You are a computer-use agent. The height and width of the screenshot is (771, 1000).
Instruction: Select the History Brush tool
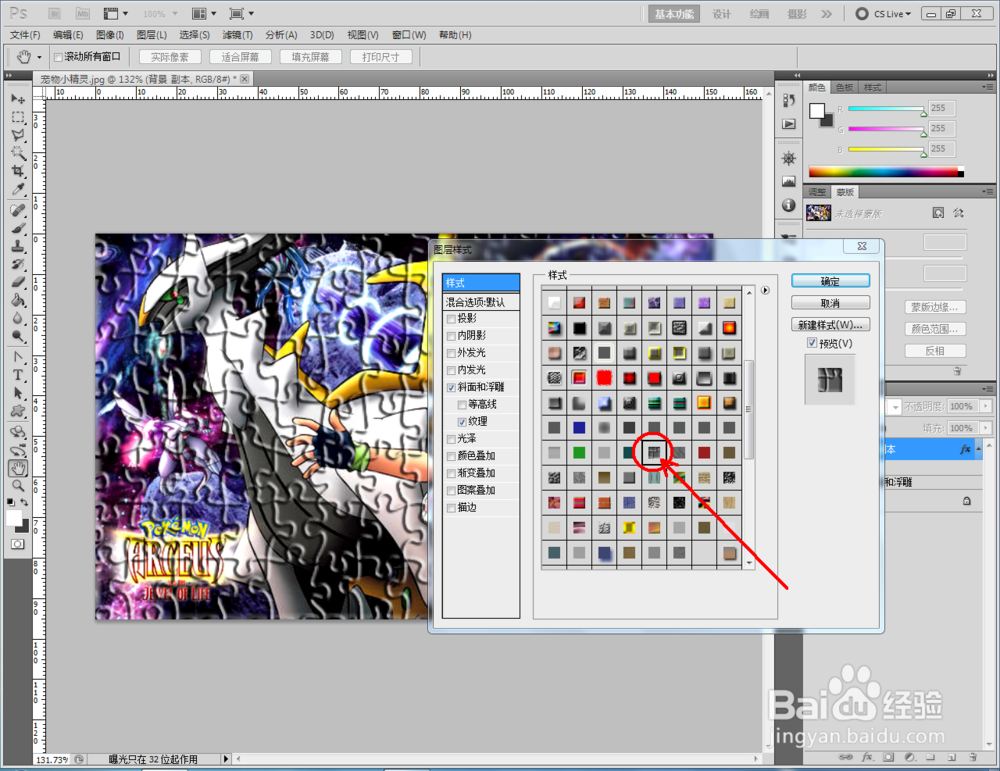coord(18,264)
